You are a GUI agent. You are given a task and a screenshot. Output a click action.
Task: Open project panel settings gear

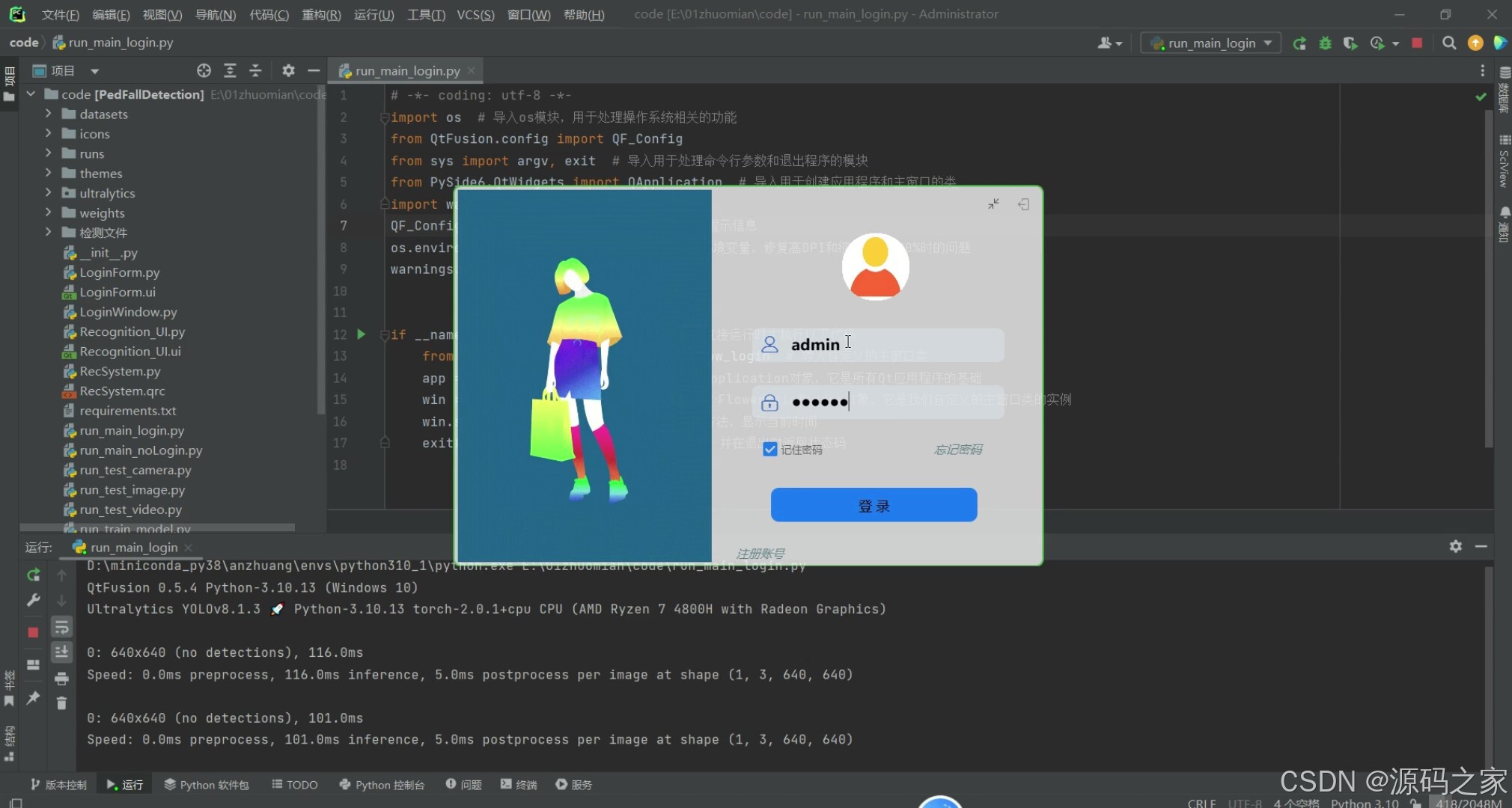(x=288, y=70)
